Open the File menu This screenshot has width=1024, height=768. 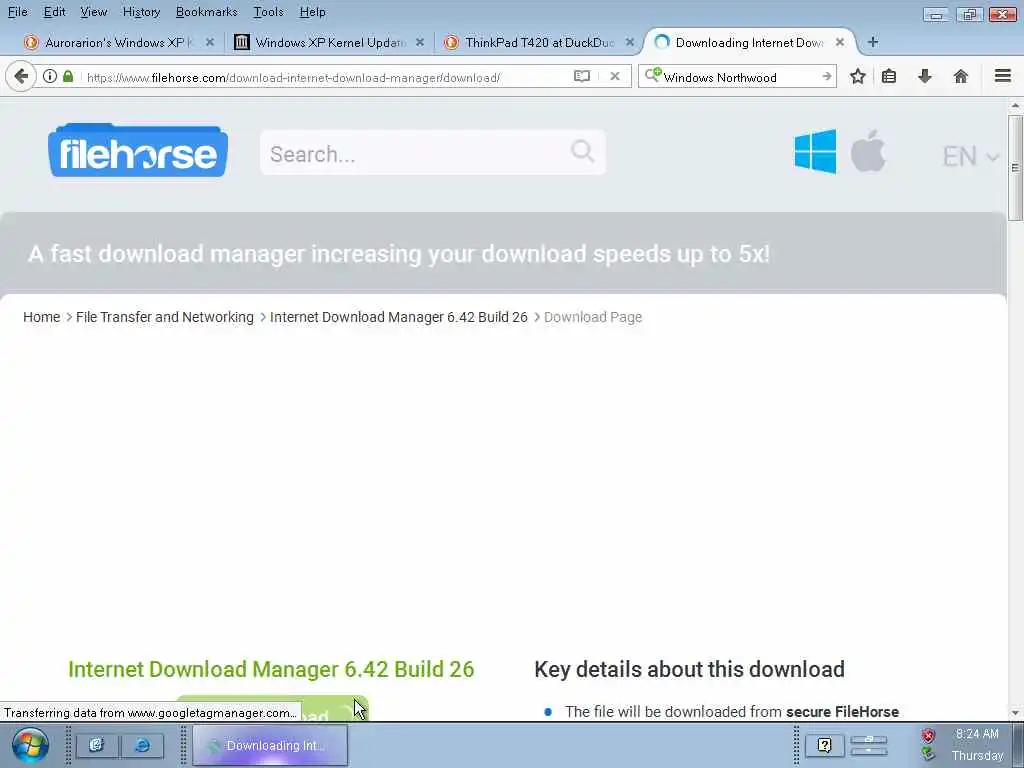(18, 12)
